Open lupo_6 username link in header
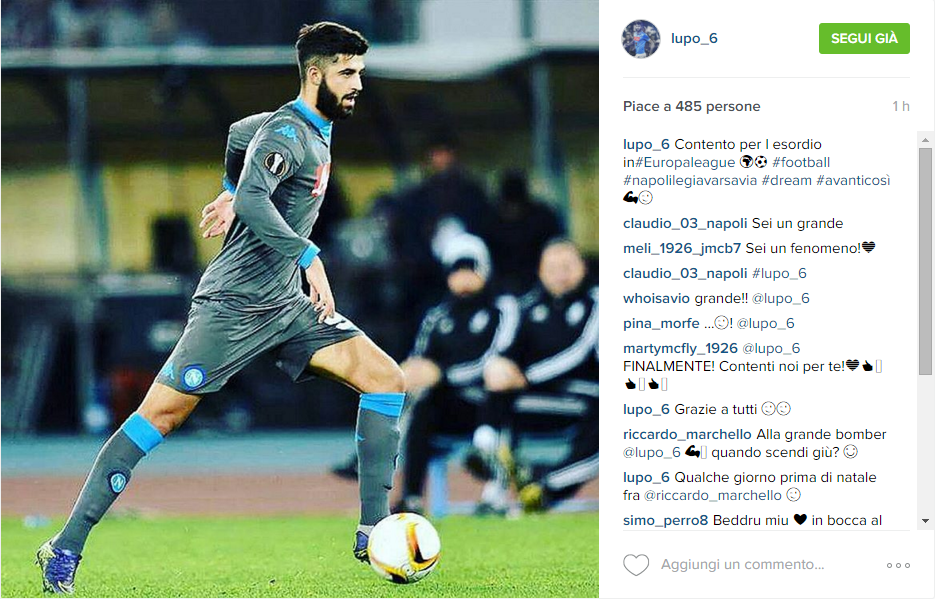This screenshot has width=935, height=599. (694, 39)
